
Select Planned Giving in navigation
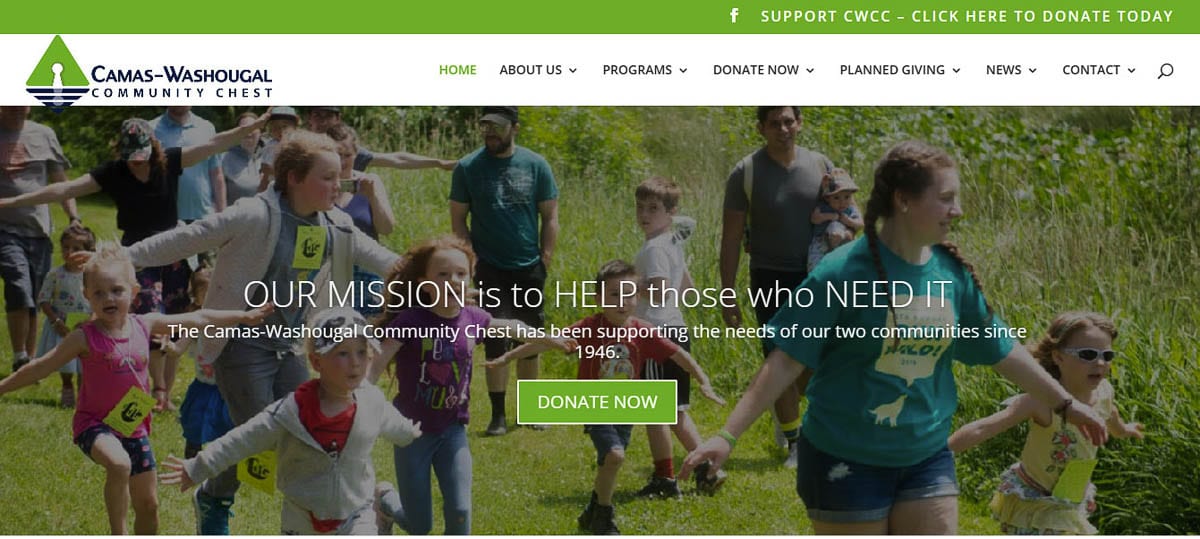pyautogui.click(x=892, y=70)
